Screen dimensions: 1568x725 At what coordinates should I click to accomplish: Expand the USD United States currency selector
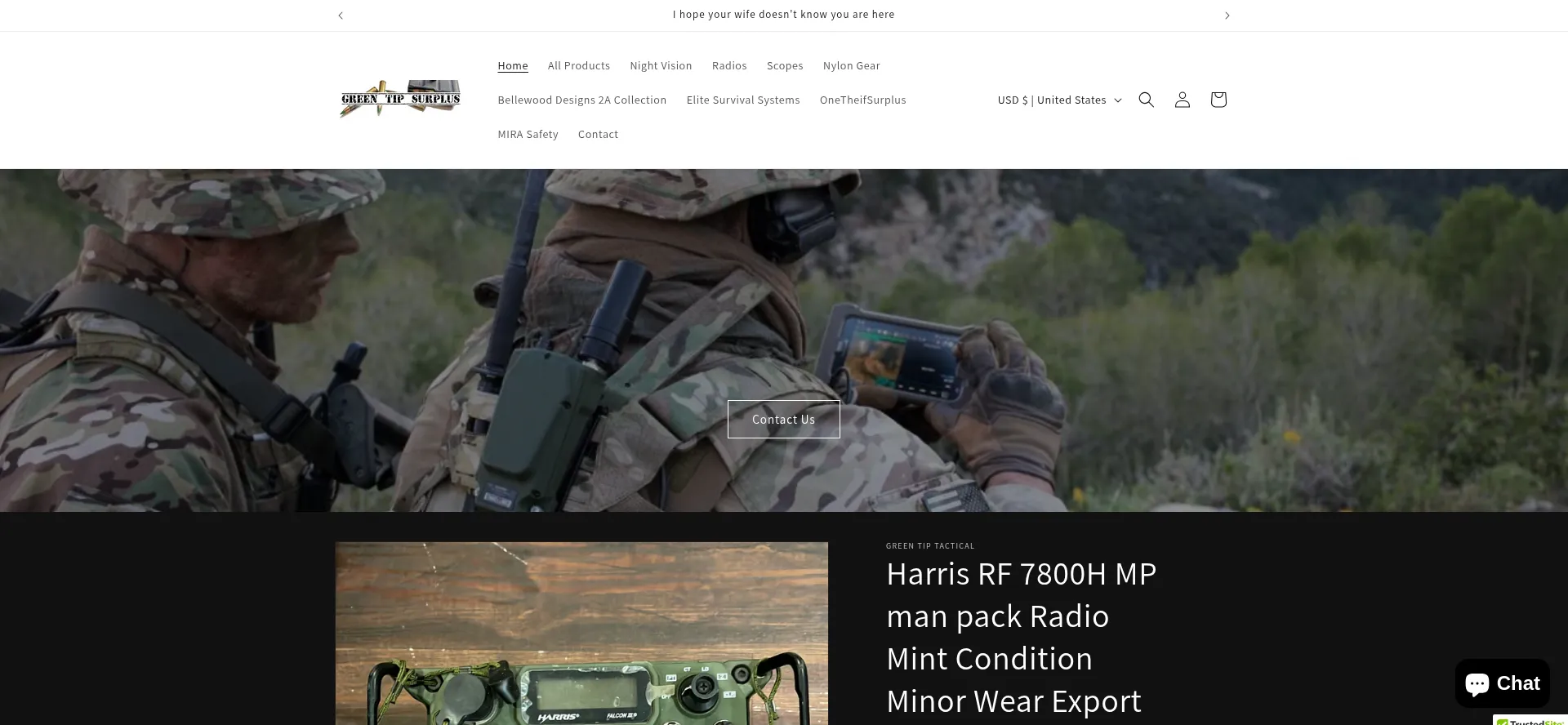click(1059, 100)
